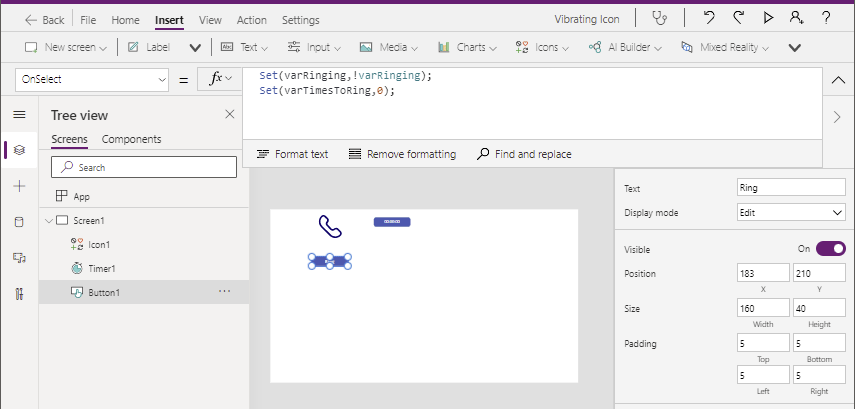Open the Mixed Reality dropdown

725,47
